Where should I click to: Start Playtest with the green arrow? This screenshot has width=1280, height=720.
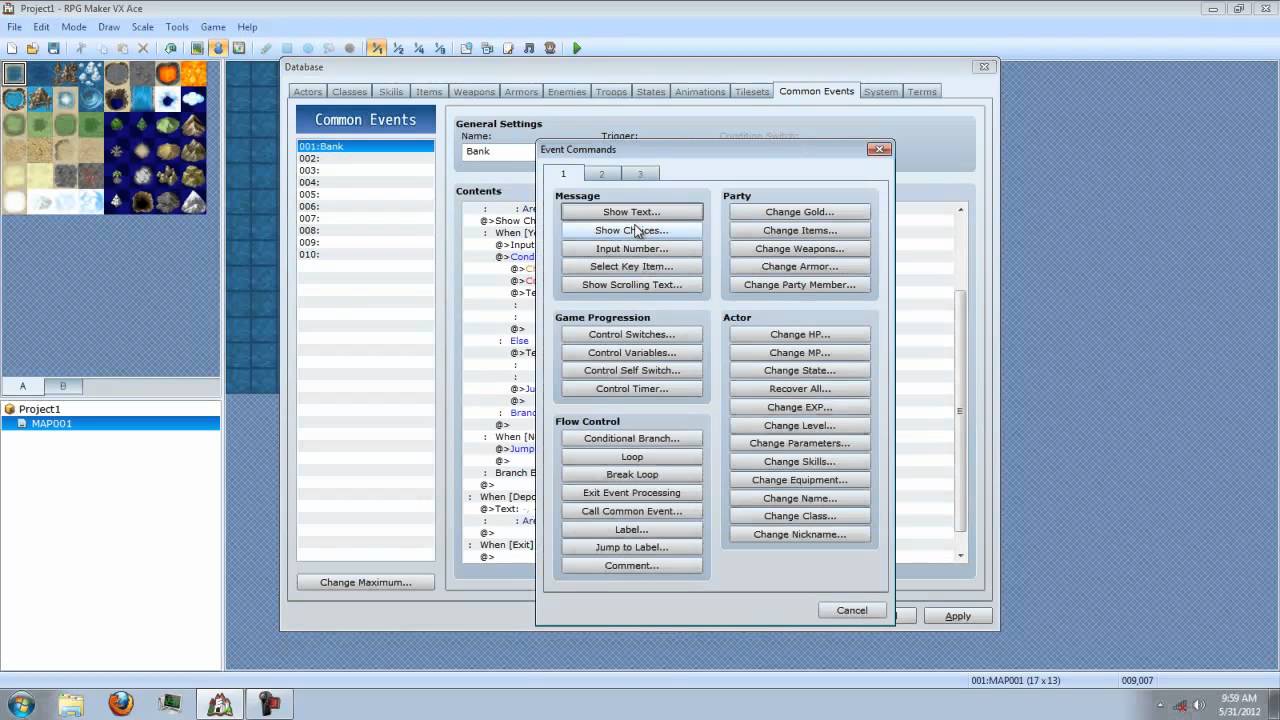[577, 48]
